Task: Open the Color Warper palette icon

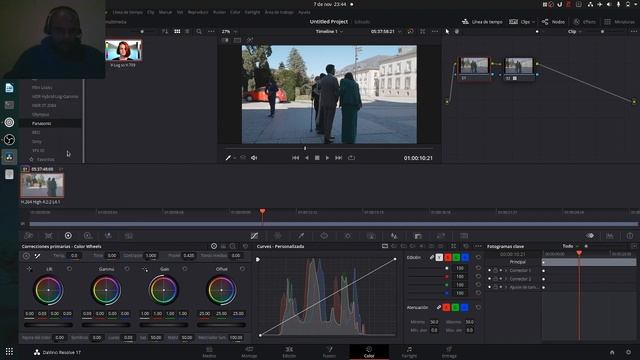Action: [278, 236]
